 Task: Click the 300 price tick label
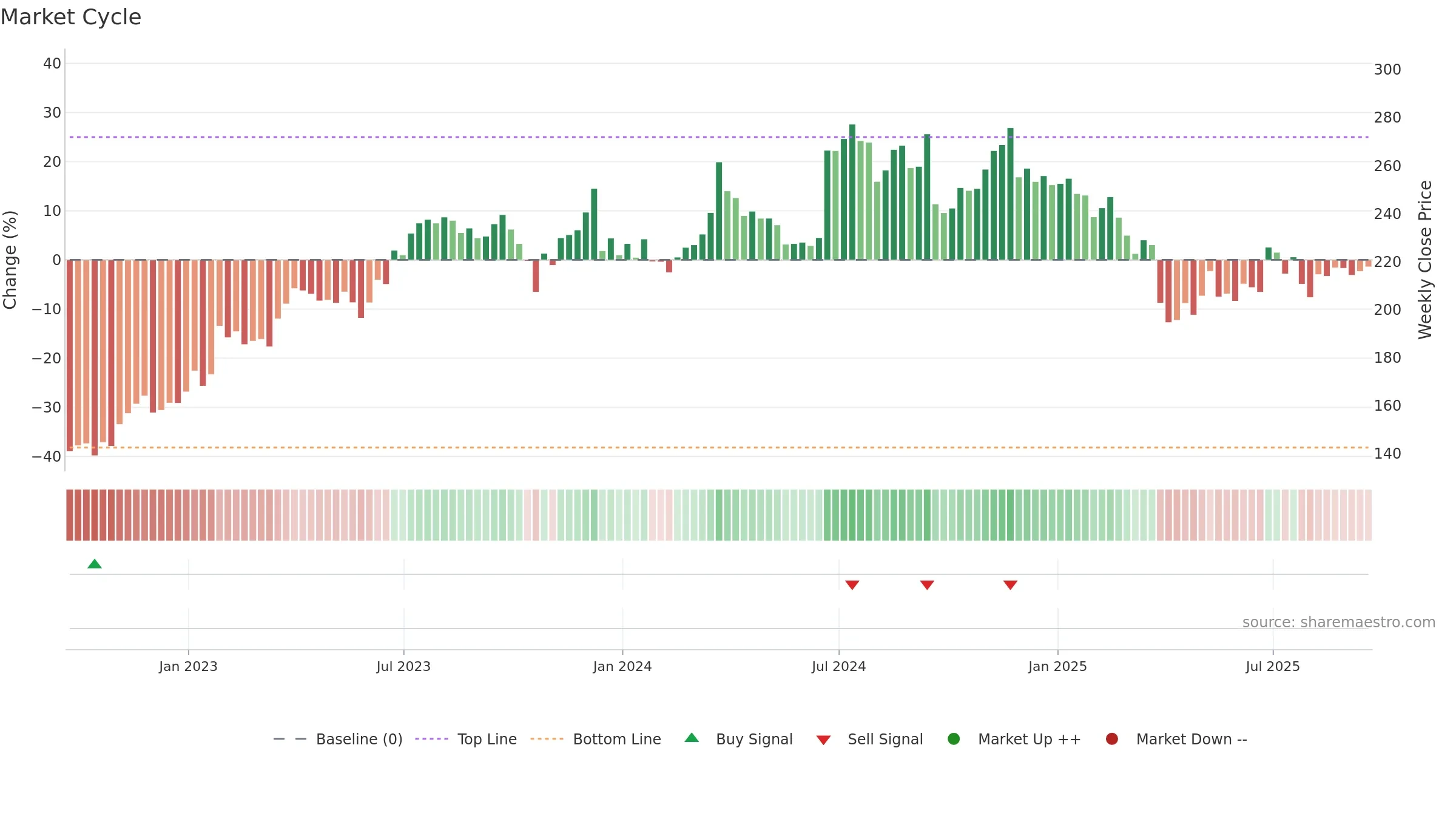1387,70
